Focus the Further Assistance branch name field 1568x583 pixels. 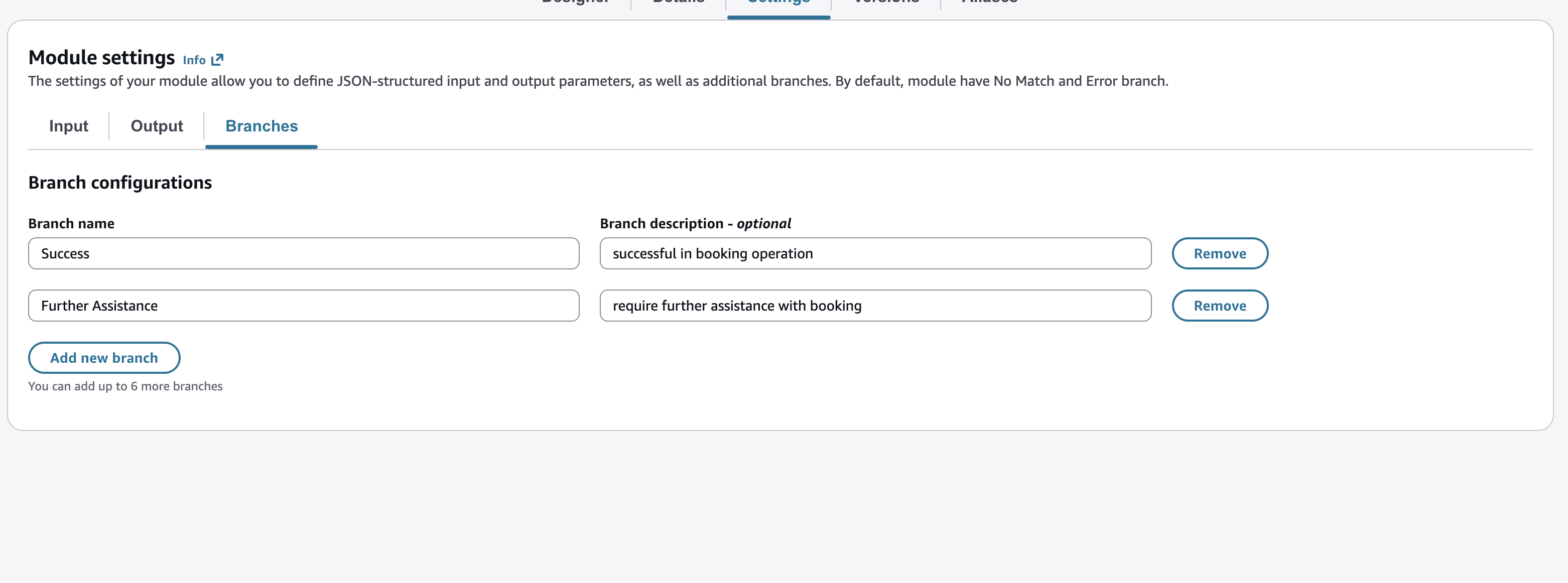pos(303,306)
